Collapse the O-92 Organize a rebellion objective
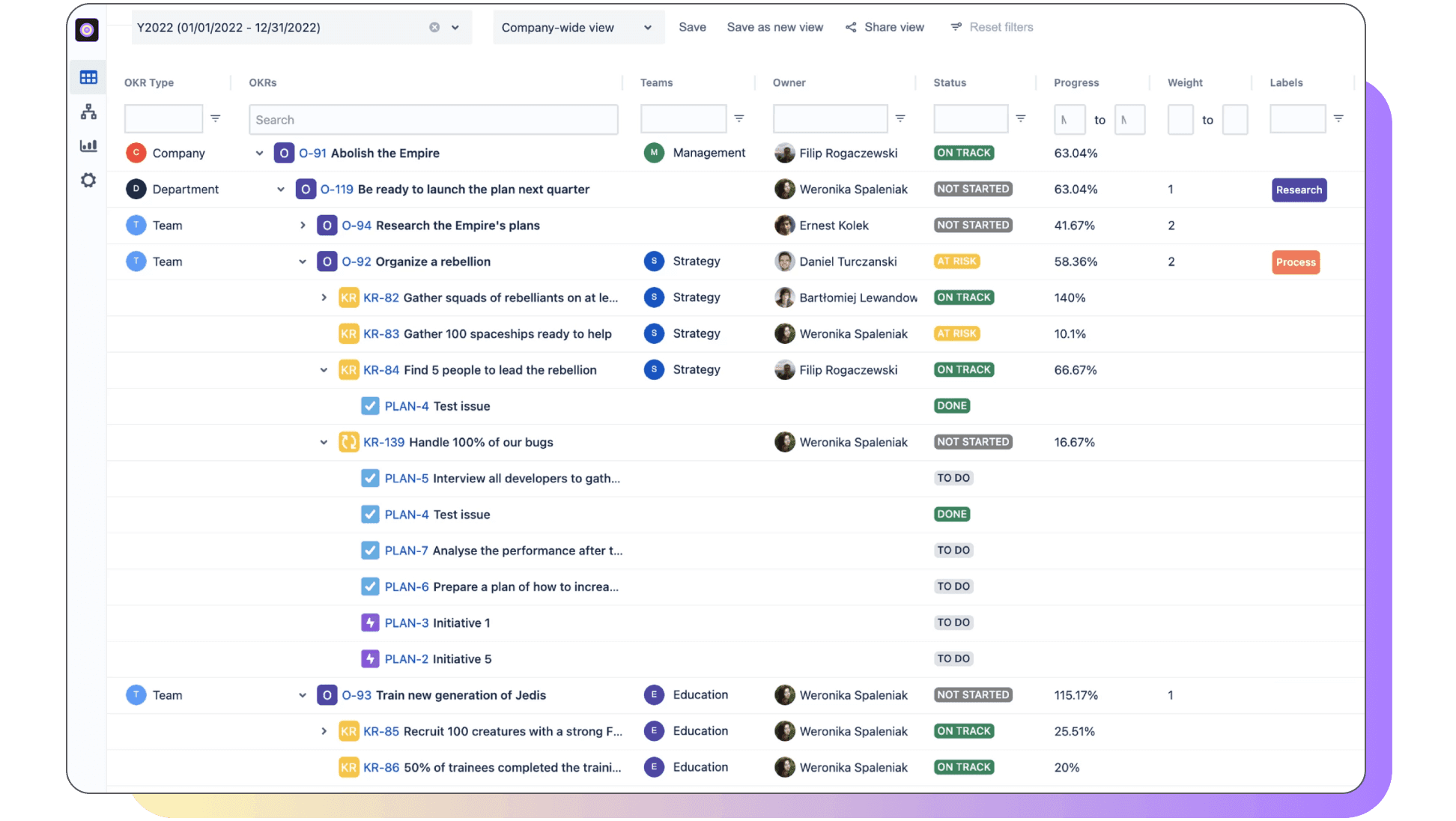Viewport: 1456px width, 821px height. tap(303, 261)
